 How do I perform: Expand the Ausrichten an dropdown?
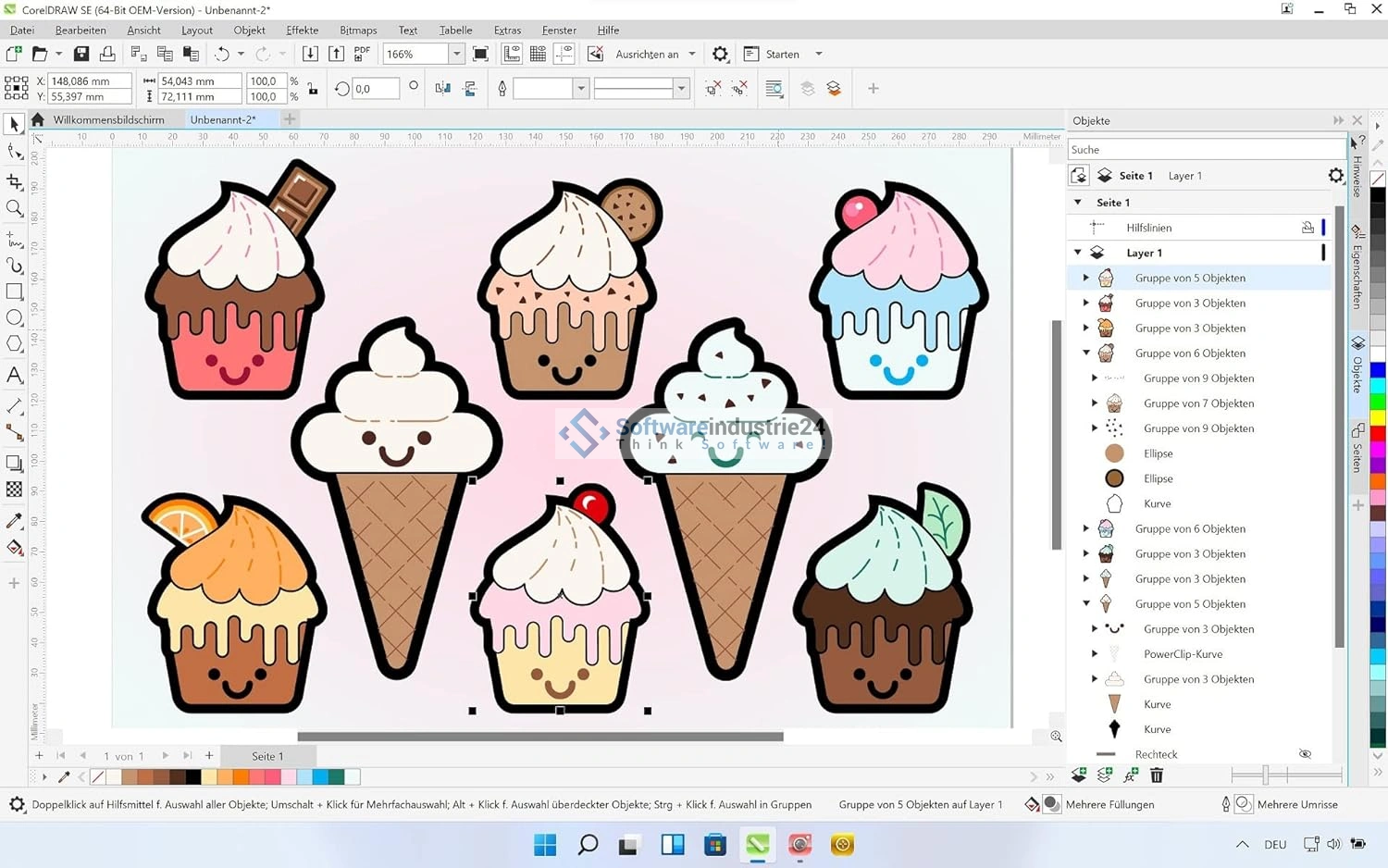pyautogui.click(x=692, y=55)
